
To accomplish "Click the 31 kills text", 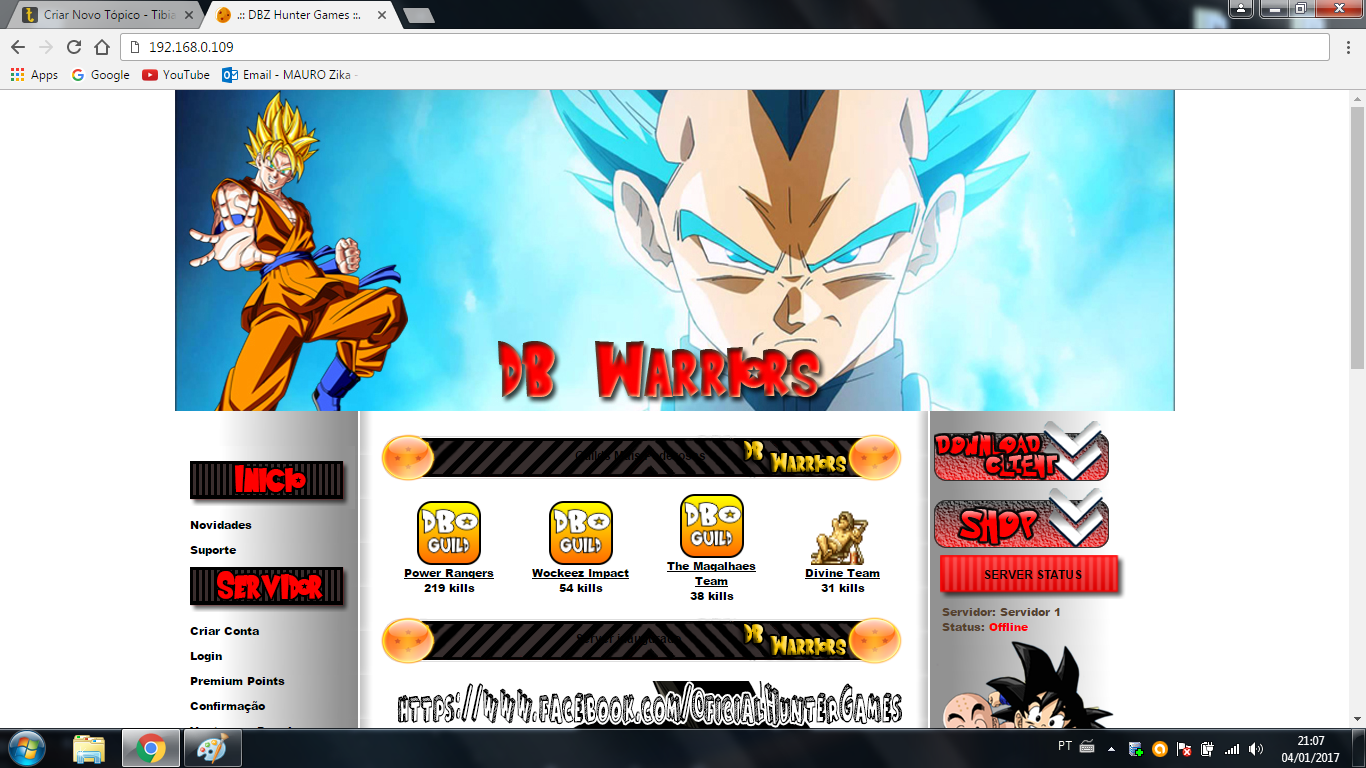I will tap(842, 588).
